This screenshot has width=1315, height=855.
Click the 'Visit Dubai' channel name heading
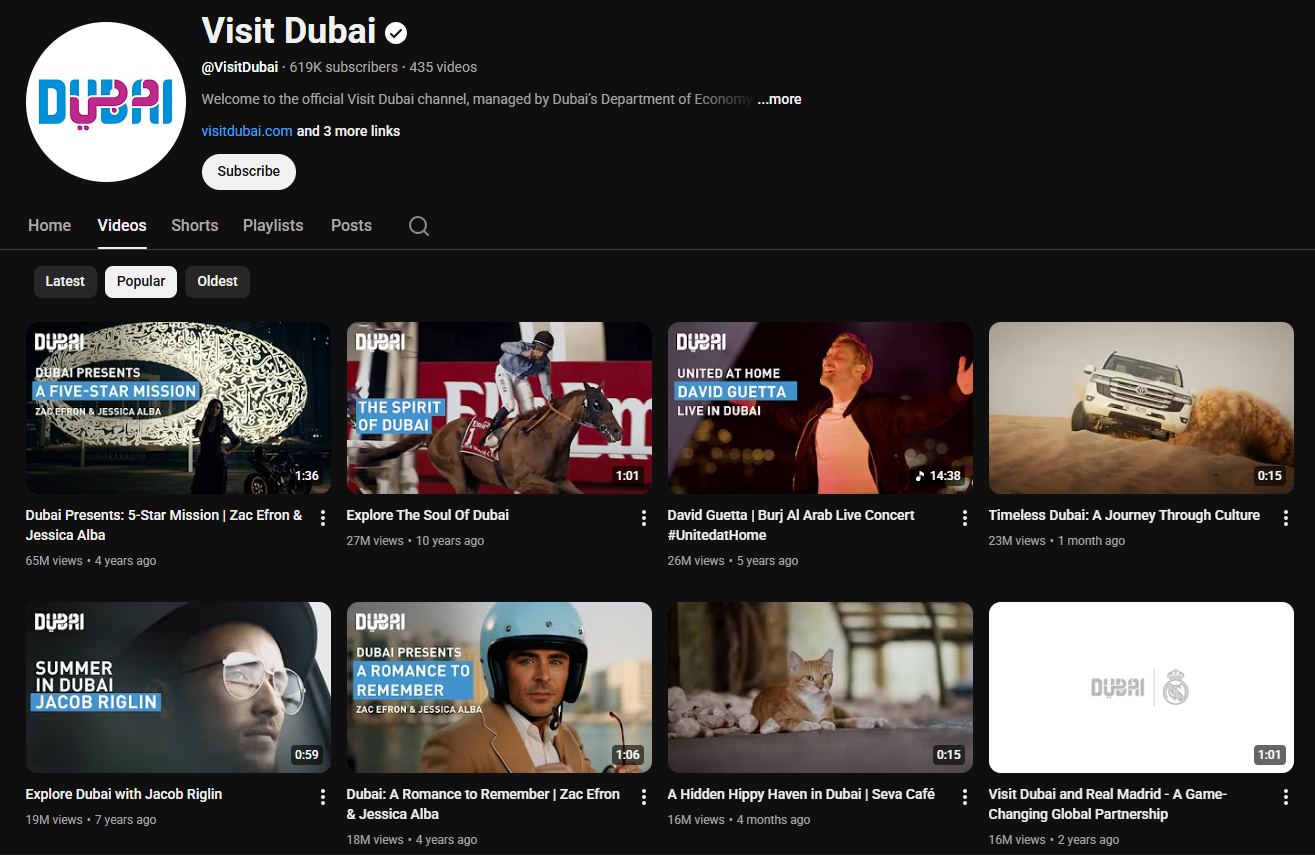click(288, 31)
